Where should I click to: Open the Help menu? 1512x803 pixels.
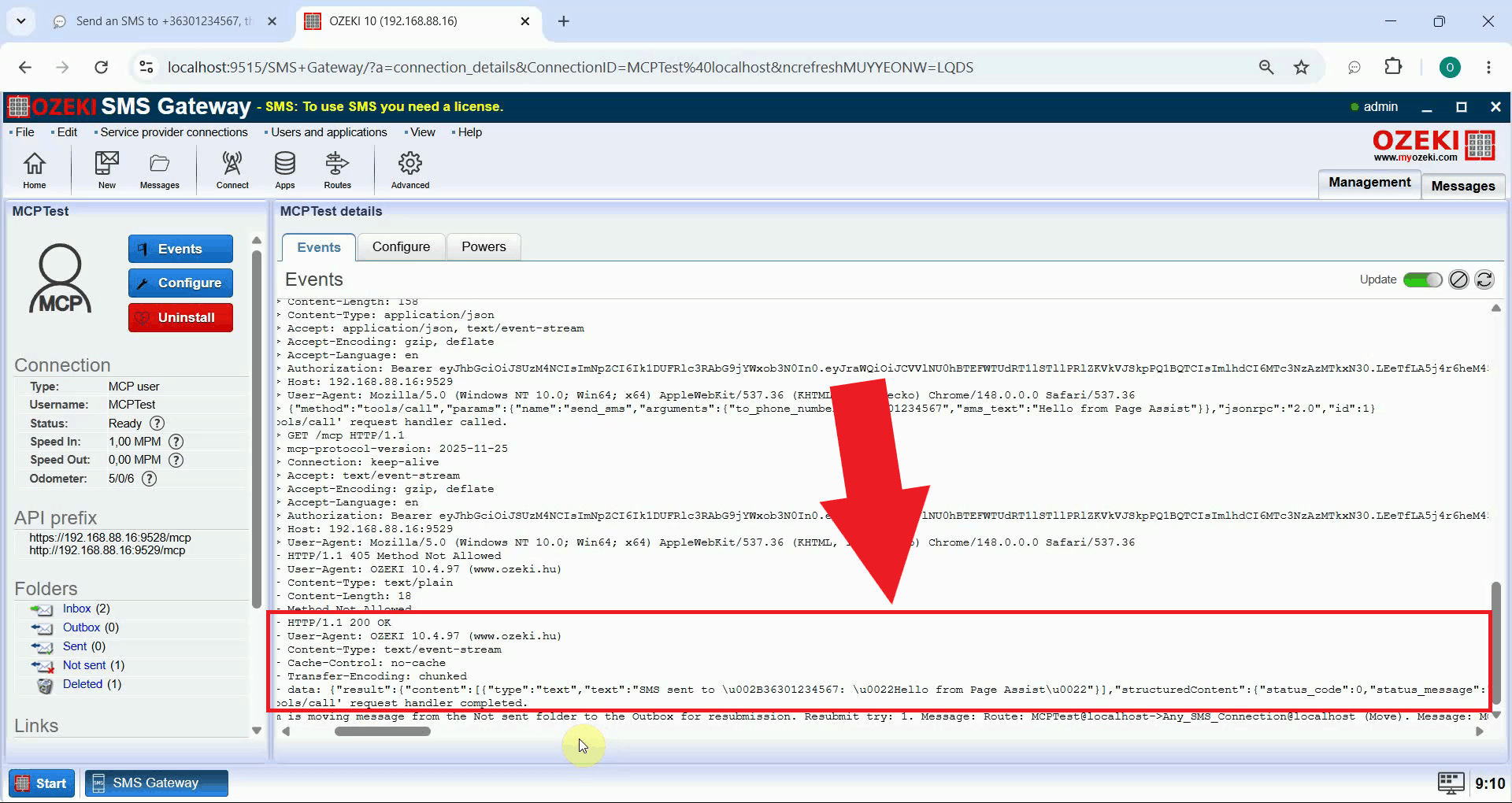pyautogui.click(x=469, y=132)
